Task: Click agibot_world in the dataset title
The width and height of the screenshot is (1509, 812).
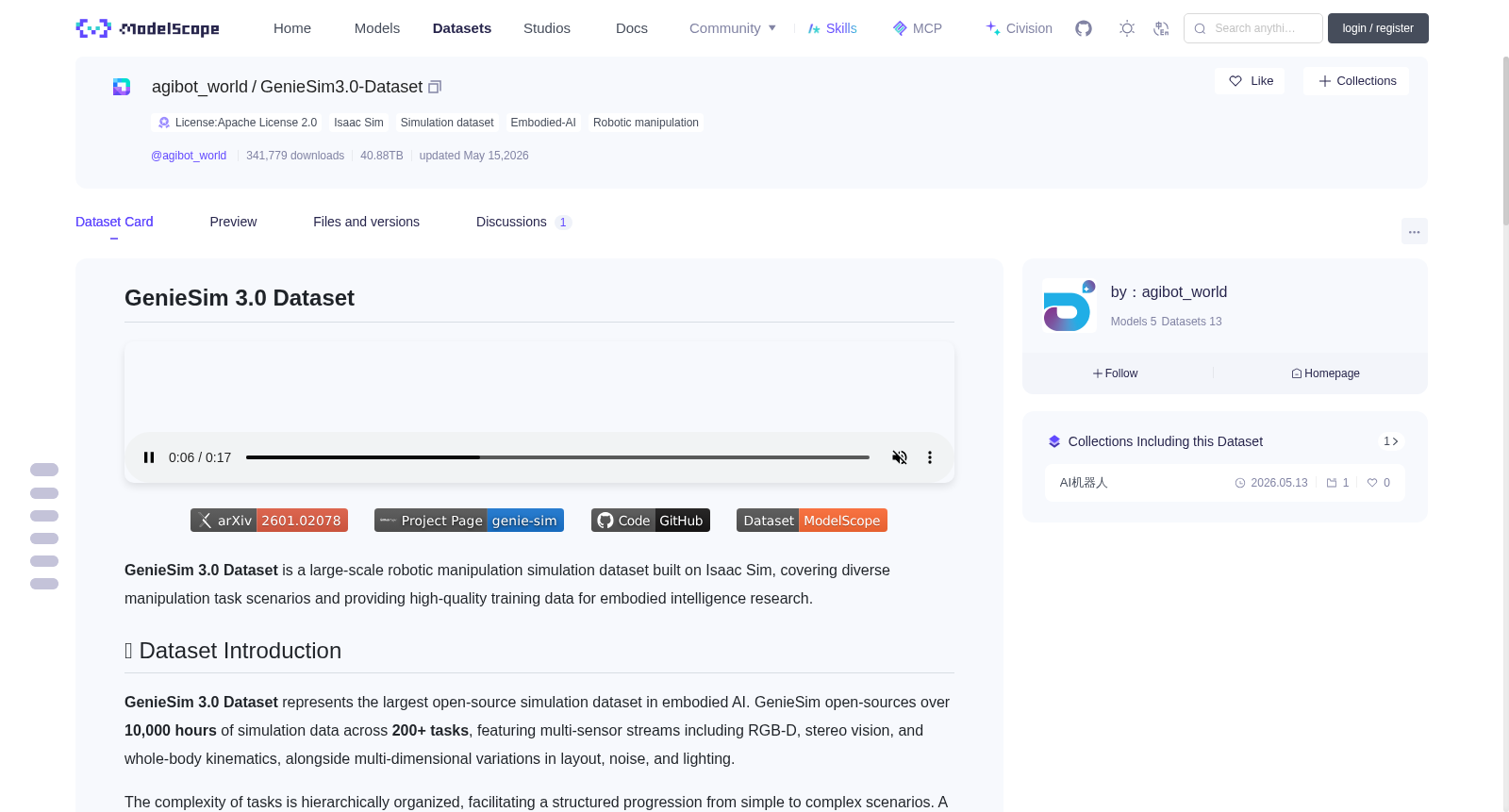Action: tap(200, 87)
